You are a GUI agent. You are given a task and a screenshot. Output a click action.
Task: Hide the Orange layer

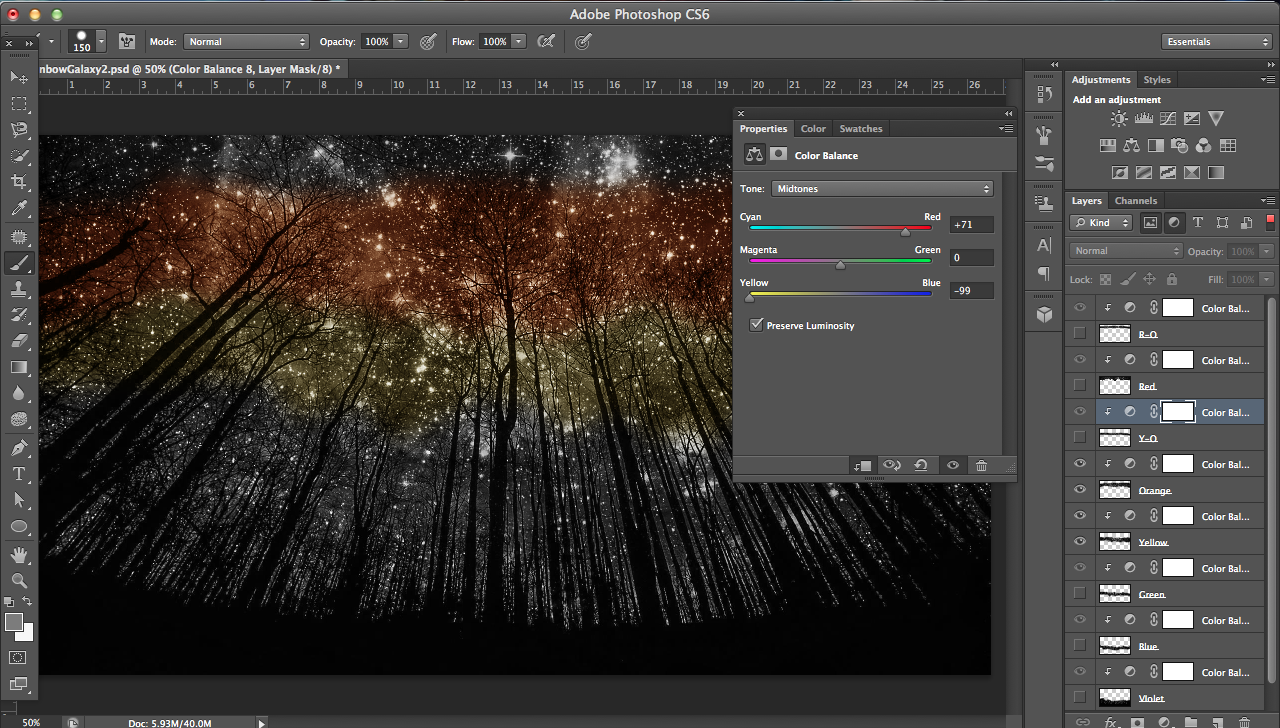coord(1079,490)
